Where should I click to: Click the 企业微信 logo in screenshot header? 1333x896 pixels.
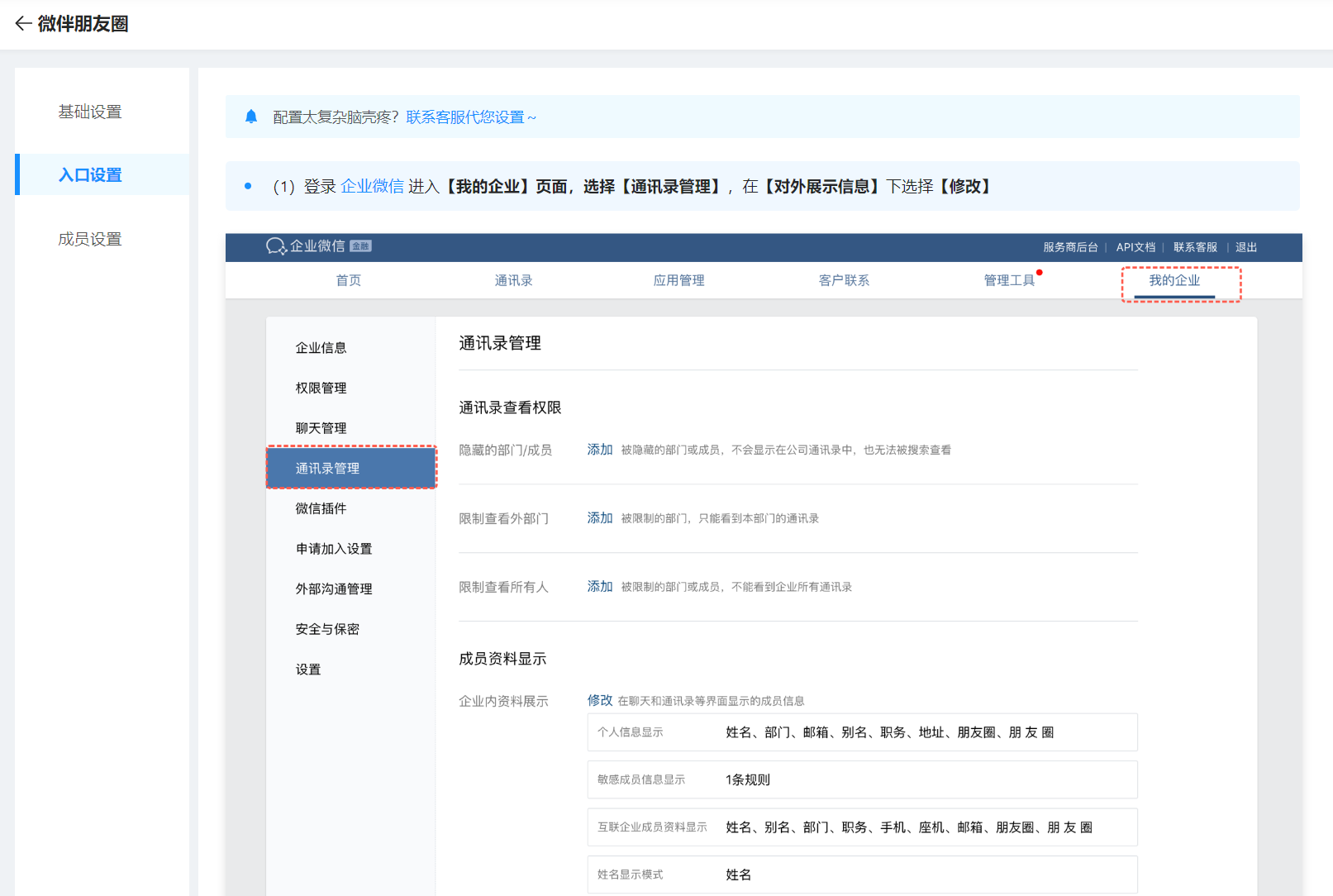(306, 246)
